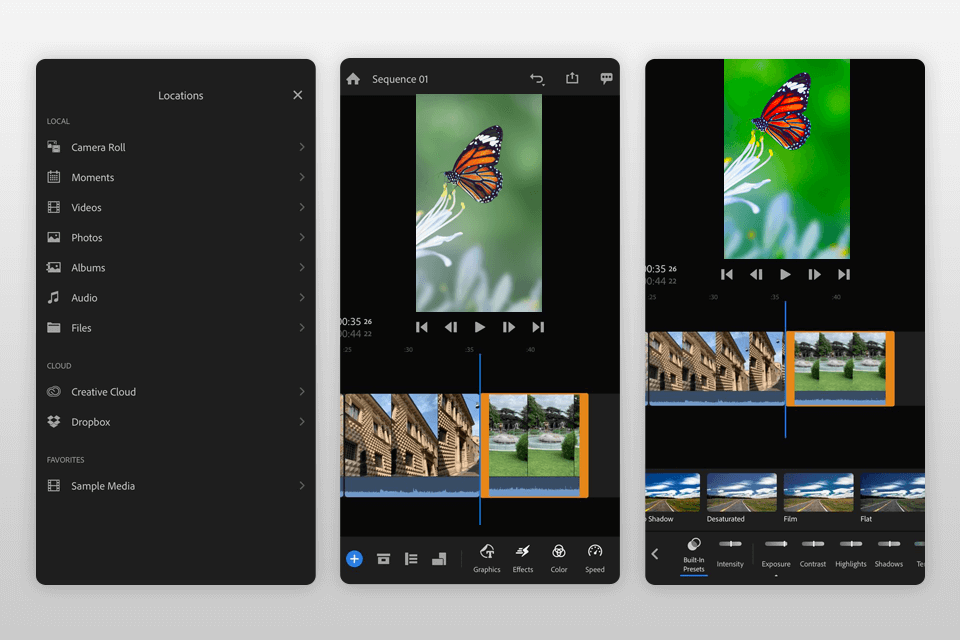This screenshot has width=960, height=640.
Task: Play the sequence in middle screen
Action: [479, 327]
